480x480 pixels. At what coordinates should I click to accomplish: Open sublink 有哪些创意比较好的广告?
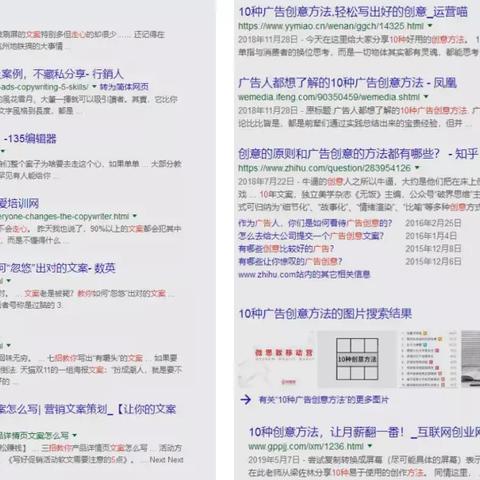coord(286,249)
